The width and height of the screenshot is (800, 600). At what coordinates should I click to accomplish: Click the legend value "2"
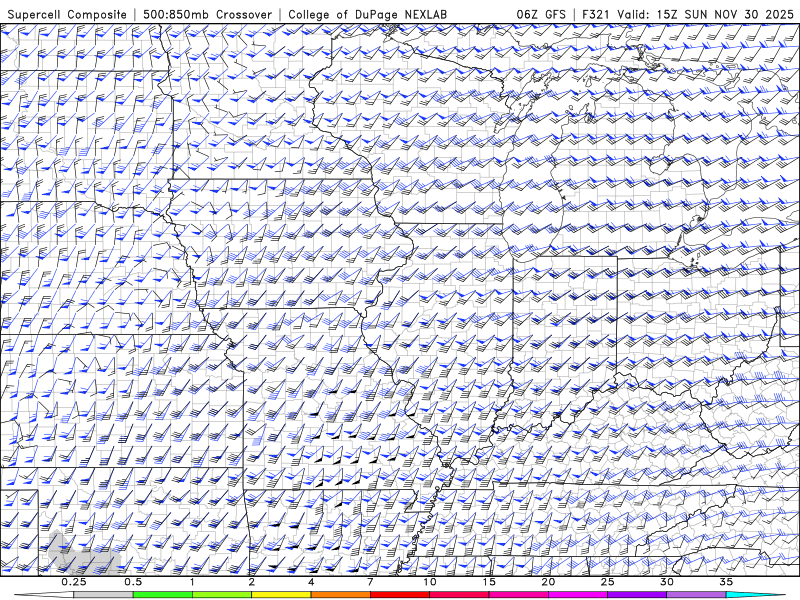click(x=252, y=582)
